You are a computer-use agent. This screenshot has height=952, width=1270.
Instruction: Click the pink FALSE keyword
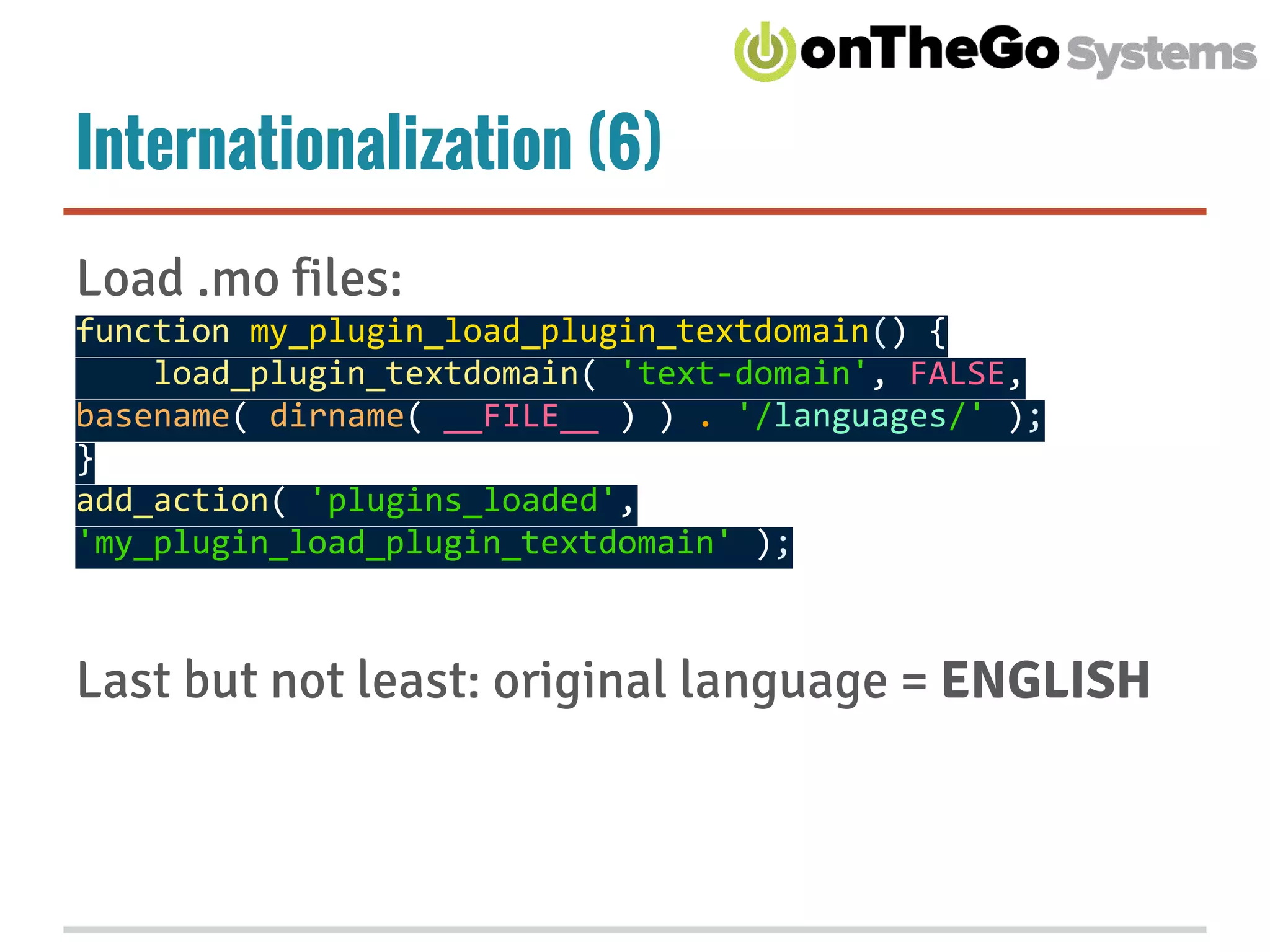tap(957, 375)
